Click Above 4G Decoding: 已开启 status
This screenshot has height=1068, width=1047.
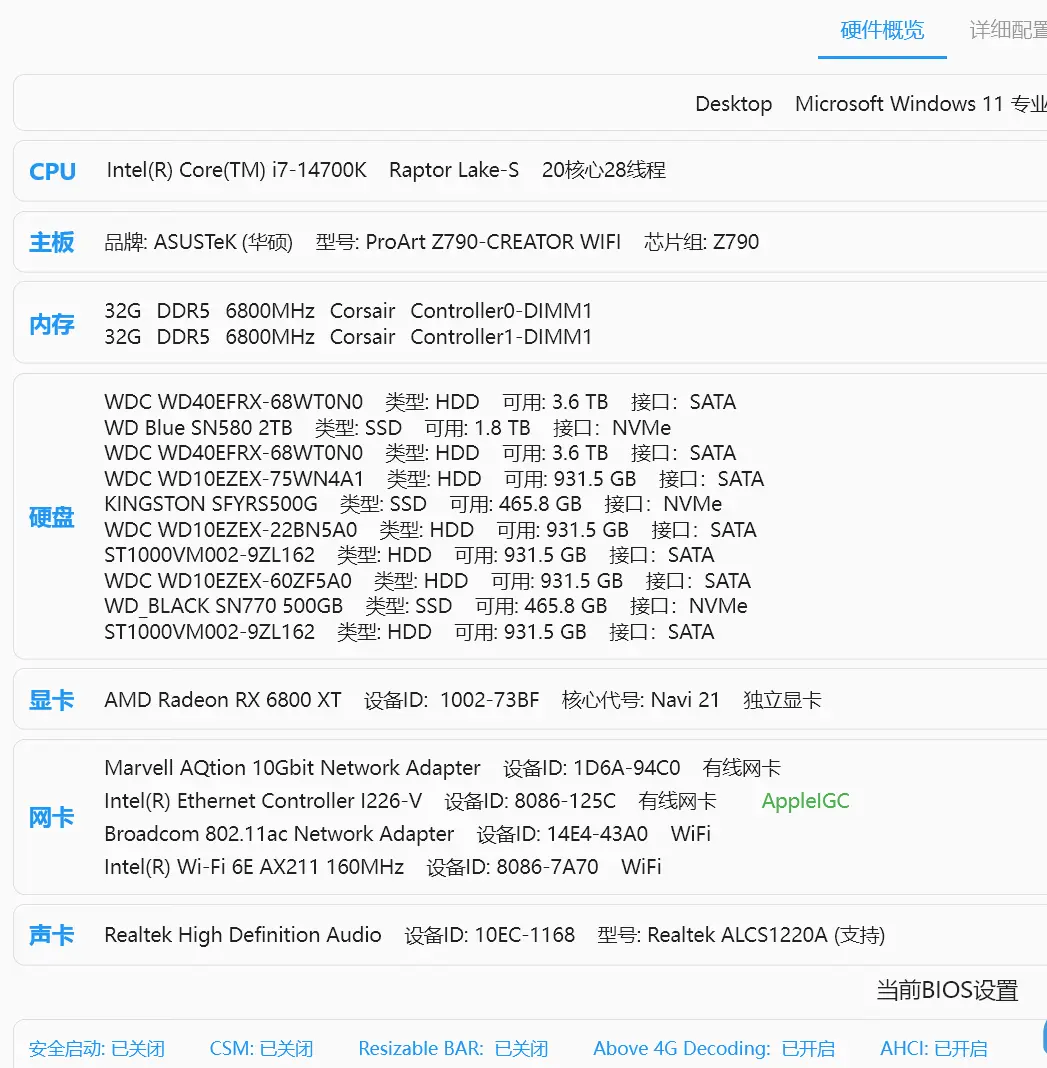point(714,1048)
